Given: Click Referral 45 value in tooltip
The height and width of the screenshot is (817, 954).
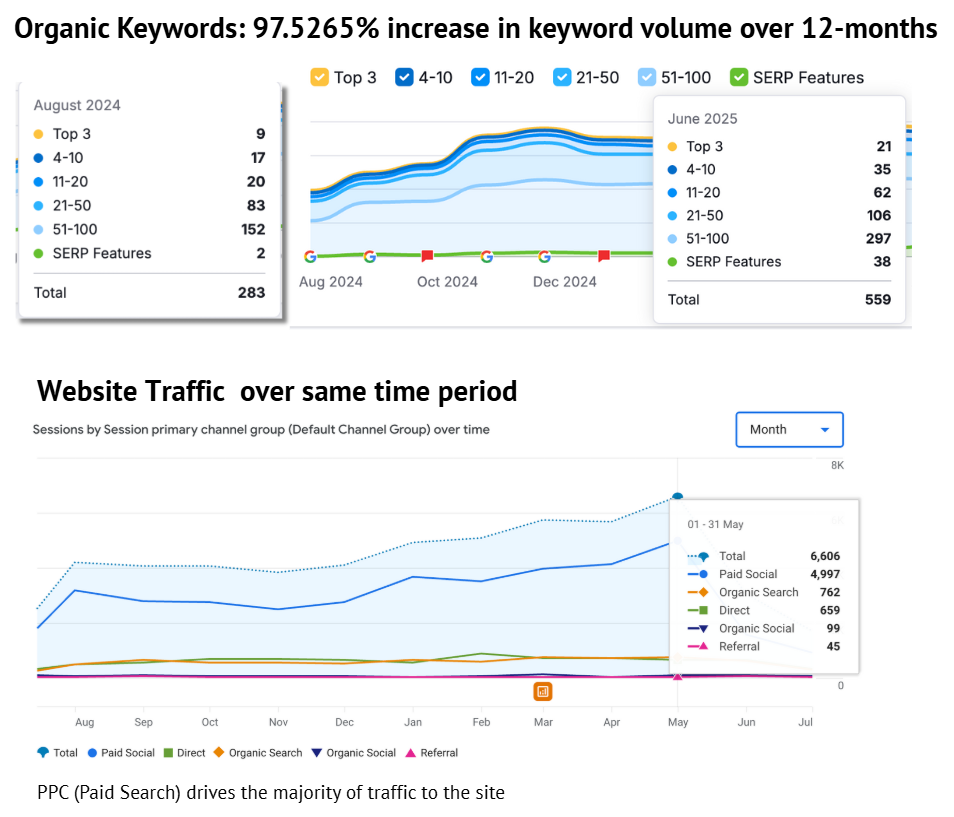Looking at the screenshot, I should pyautogui.click(x=833, y=646).
